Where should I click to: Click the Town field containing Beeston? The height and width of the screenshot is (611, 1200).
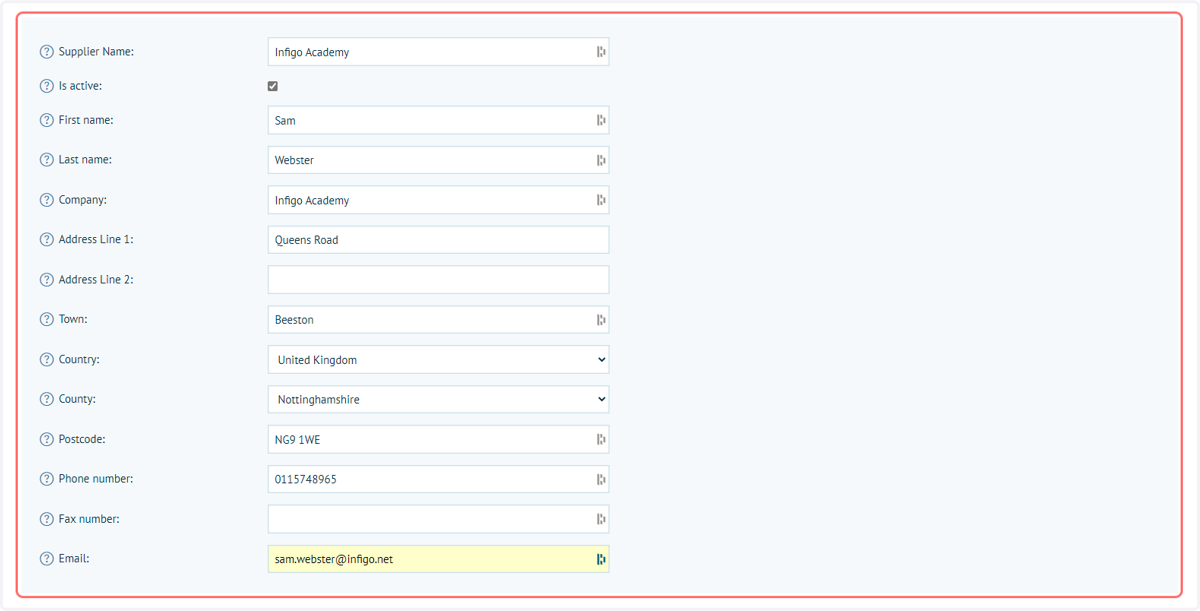438,320
